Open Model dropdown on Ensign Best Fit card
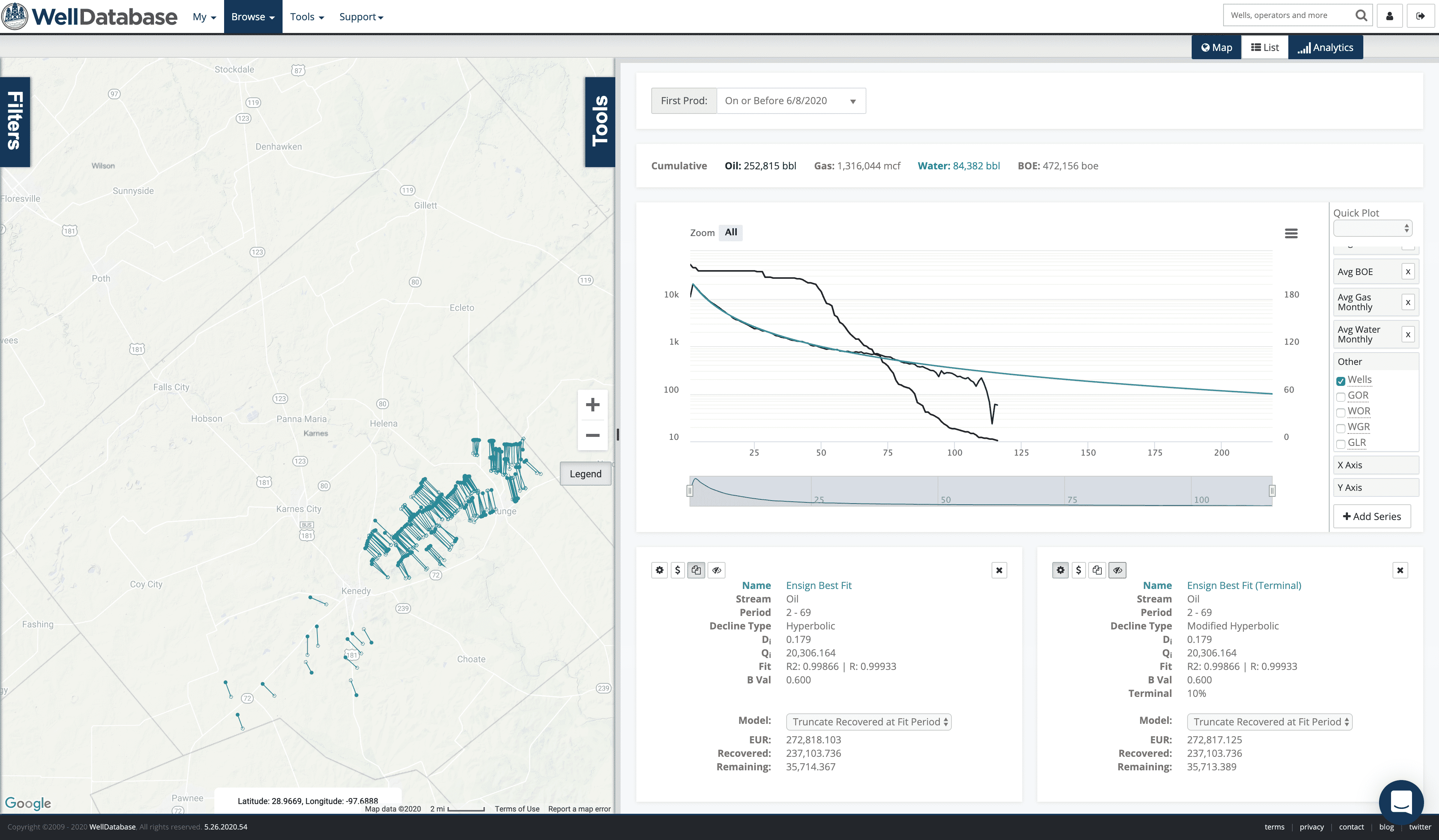1439x840 pixels. [869, 722]
